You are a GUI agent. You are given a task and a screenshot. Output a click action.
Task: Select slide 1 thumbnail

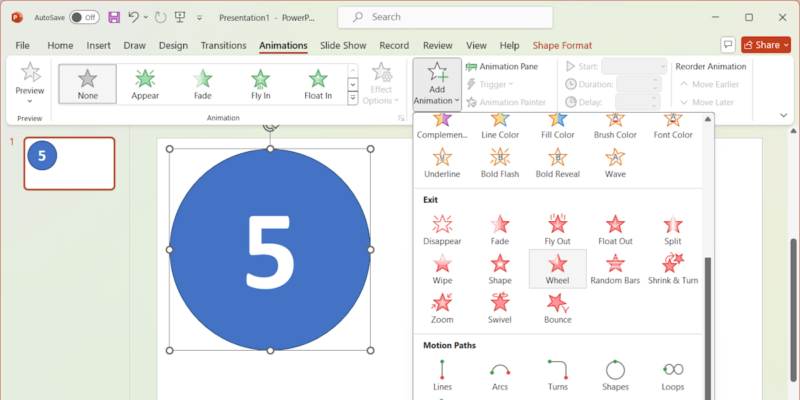click(69, 162)
